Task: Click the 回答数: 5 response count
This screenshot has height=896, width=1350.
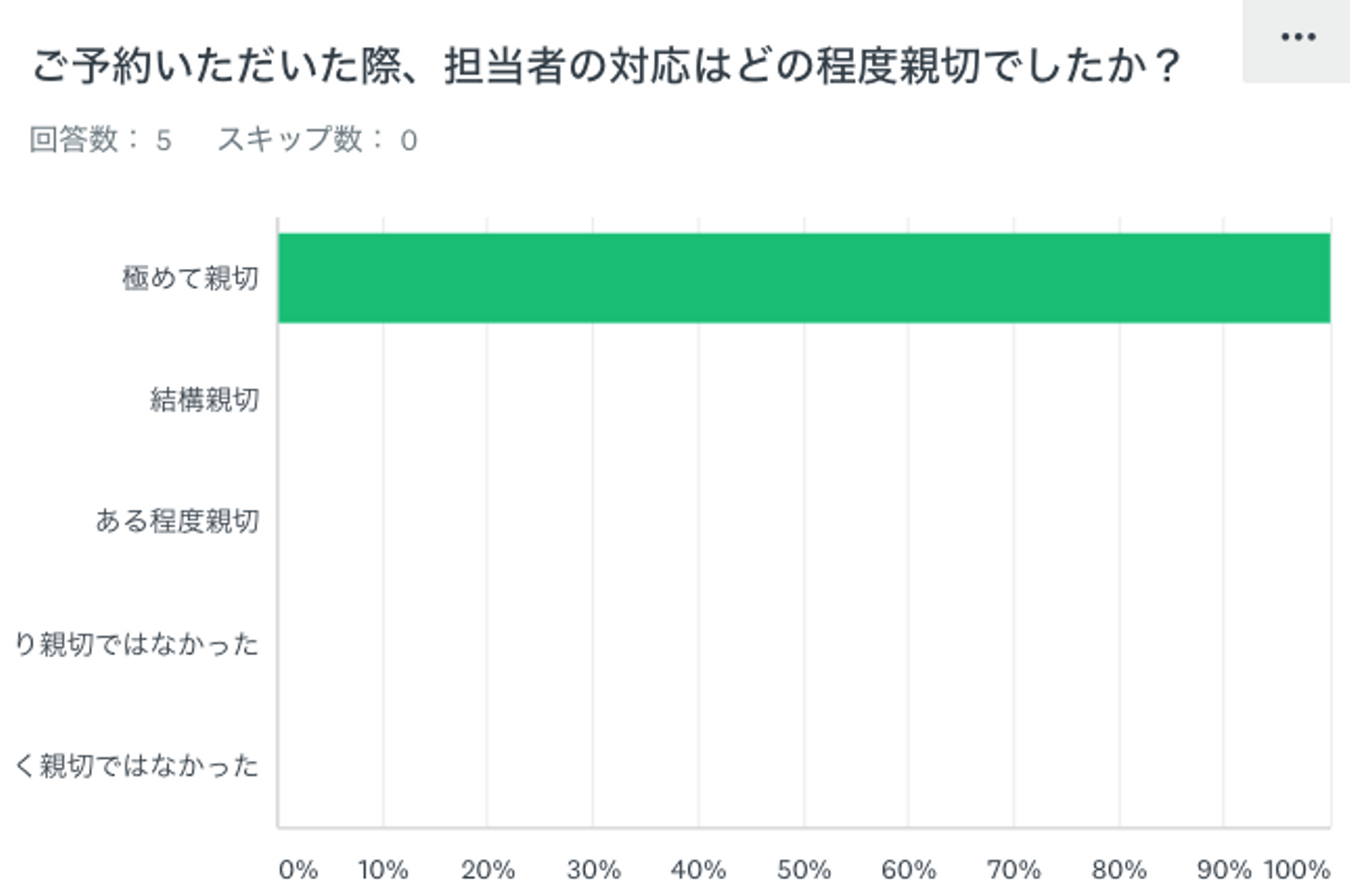Action: click(100, 140)
